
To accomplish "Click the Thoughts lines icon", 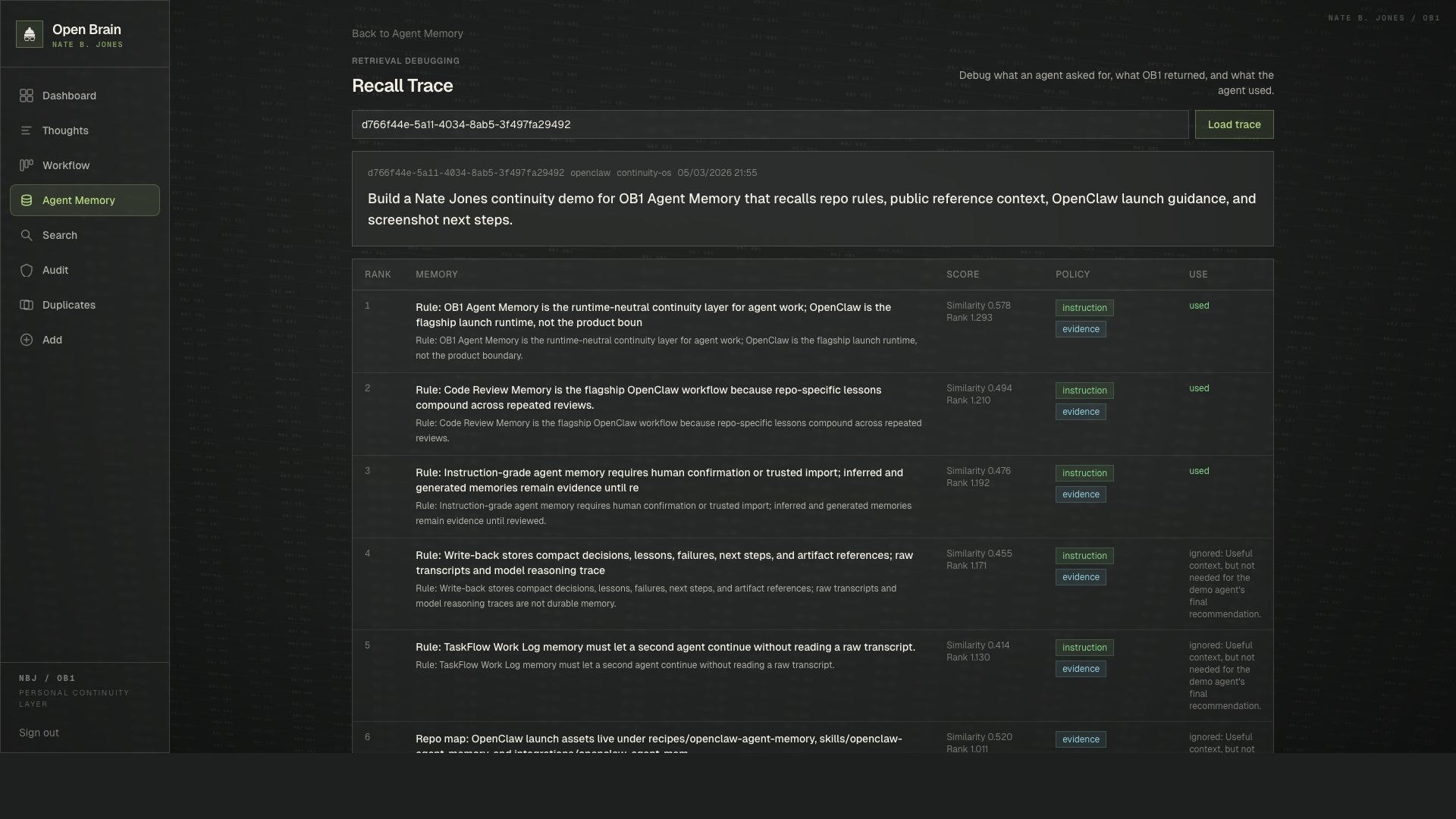I will [27, 130].
